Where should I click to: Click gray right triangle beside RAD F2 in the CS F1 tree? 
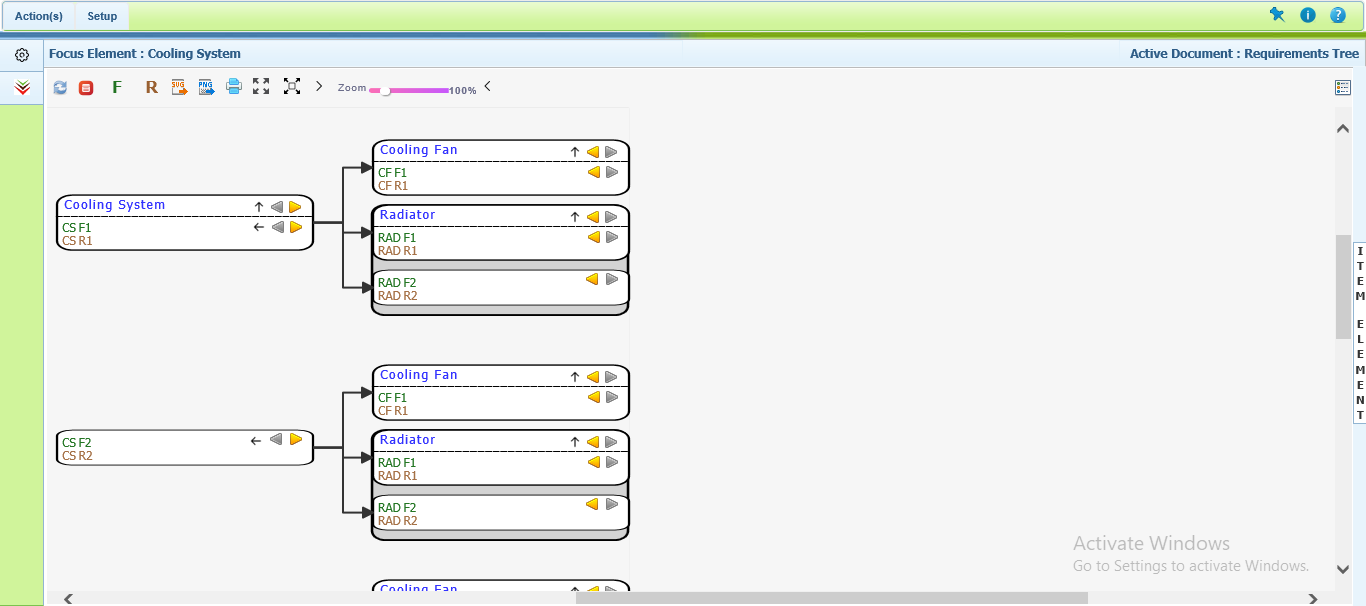(612, 279)
